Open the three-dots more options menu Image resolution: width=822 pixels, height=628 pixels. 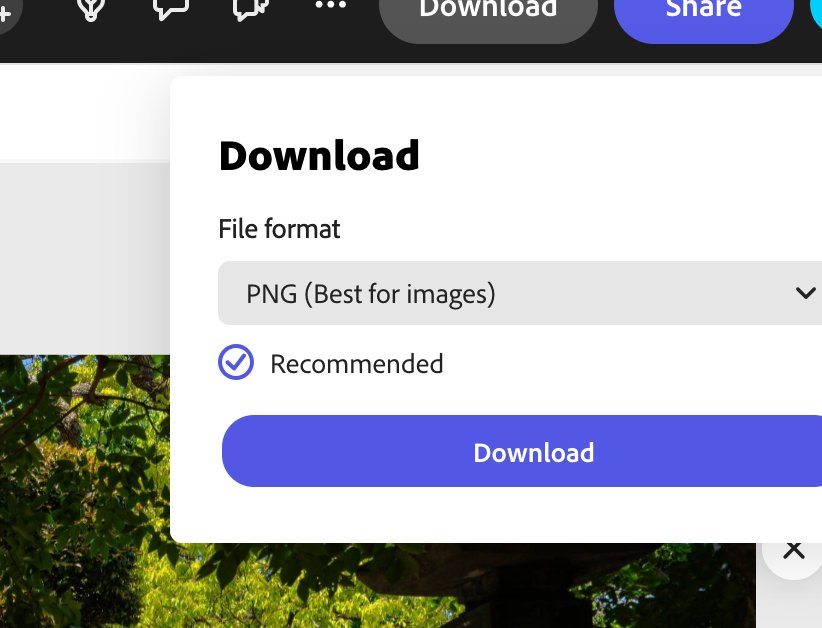(x=331, y=5)
